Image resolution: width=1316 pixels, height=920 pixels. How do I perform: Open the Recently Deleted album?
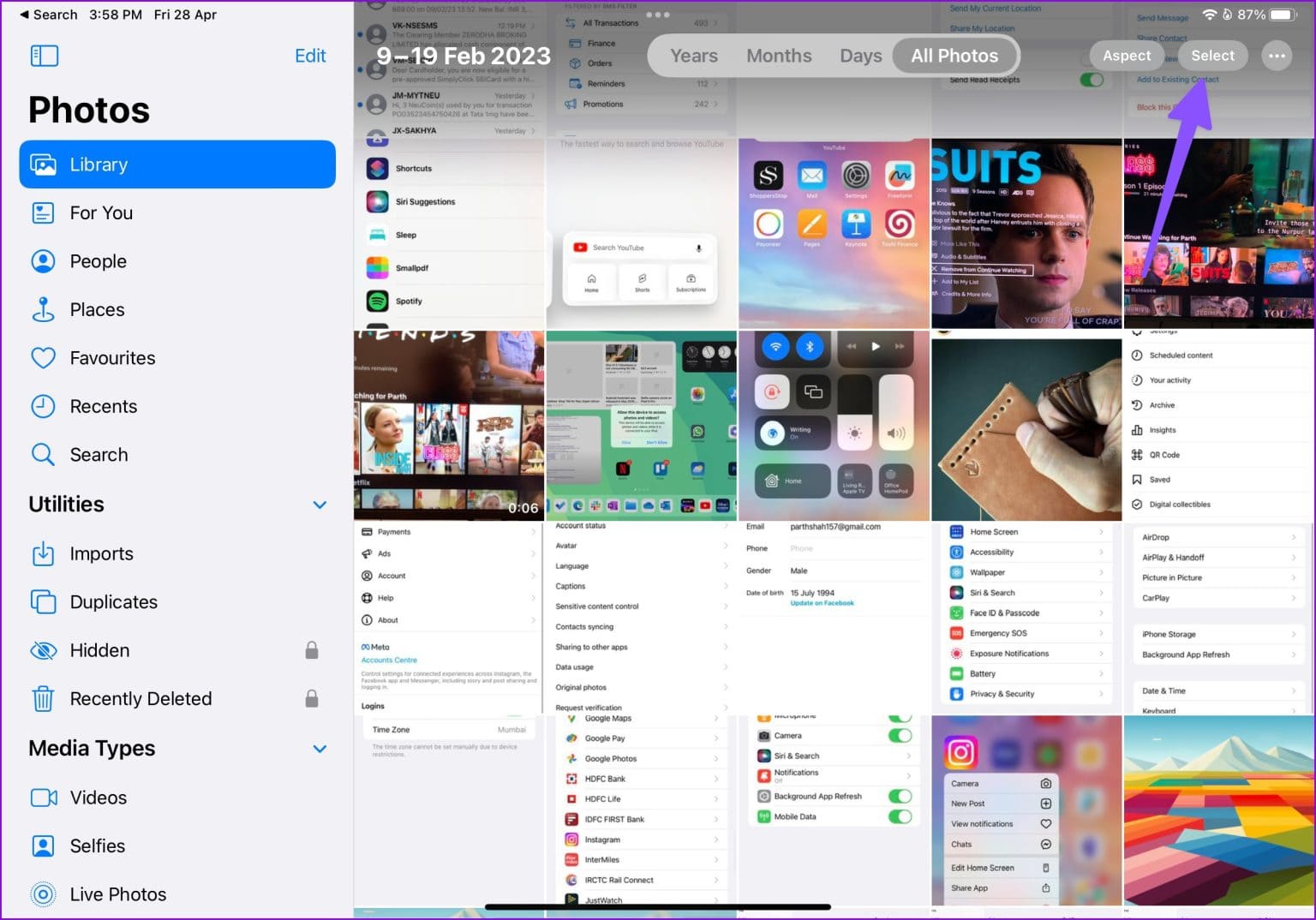coord(177,699)
